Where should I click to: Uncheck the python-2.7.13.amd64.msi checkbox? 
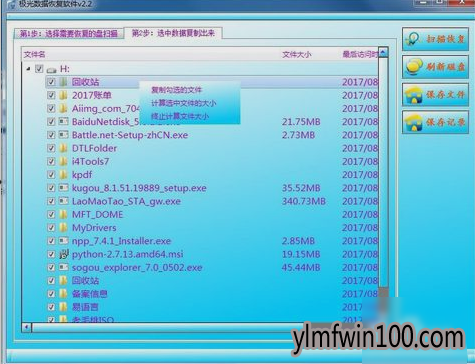(51, 254)
